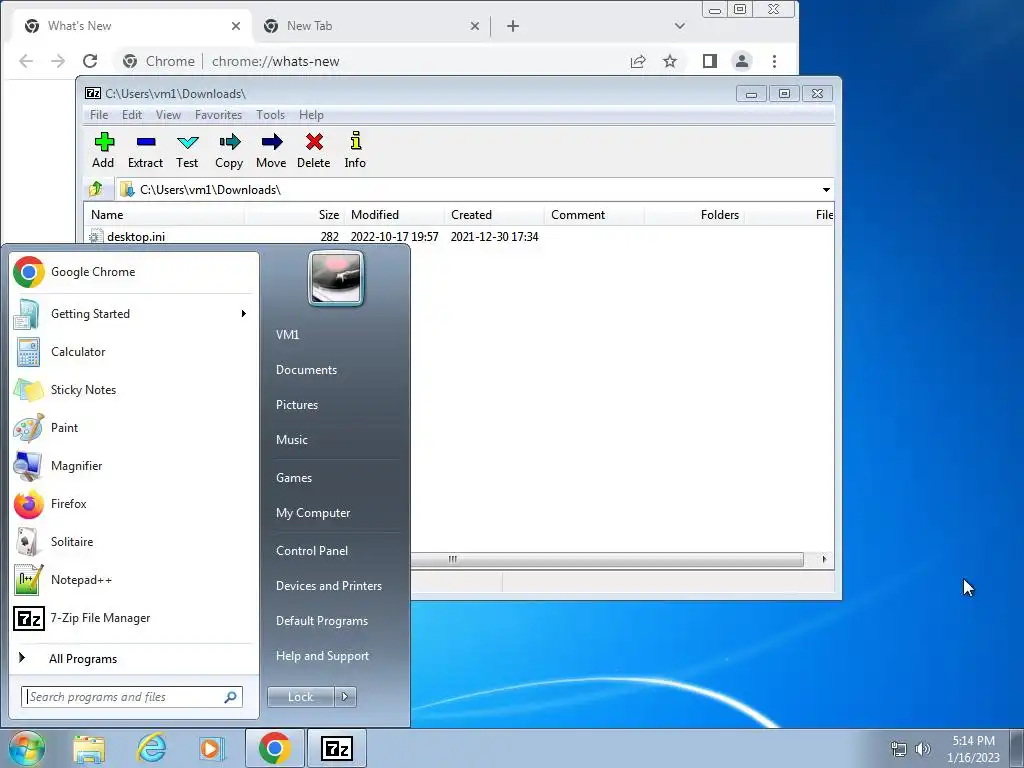The width and height of the screenshot is (1024, 768).
Task: Launch Firefox from the Start menu
Action: pyautogui.click(x=135, y=504)
